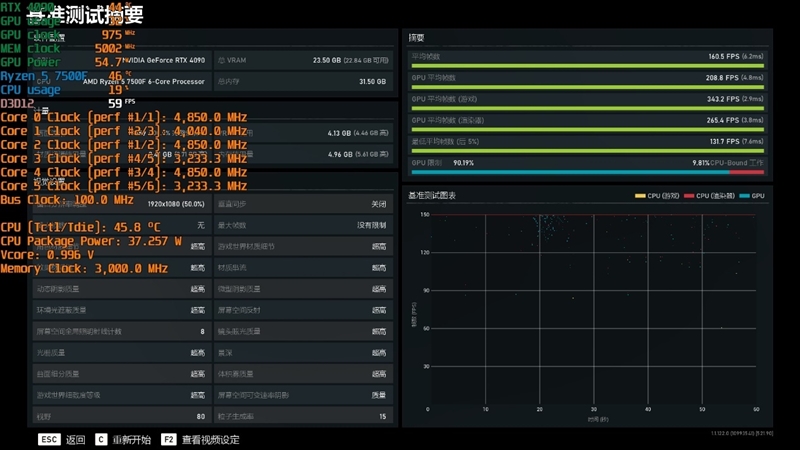Click the C key icon
The width and height of the screenshot is (800, 450).
click(101, 439)
